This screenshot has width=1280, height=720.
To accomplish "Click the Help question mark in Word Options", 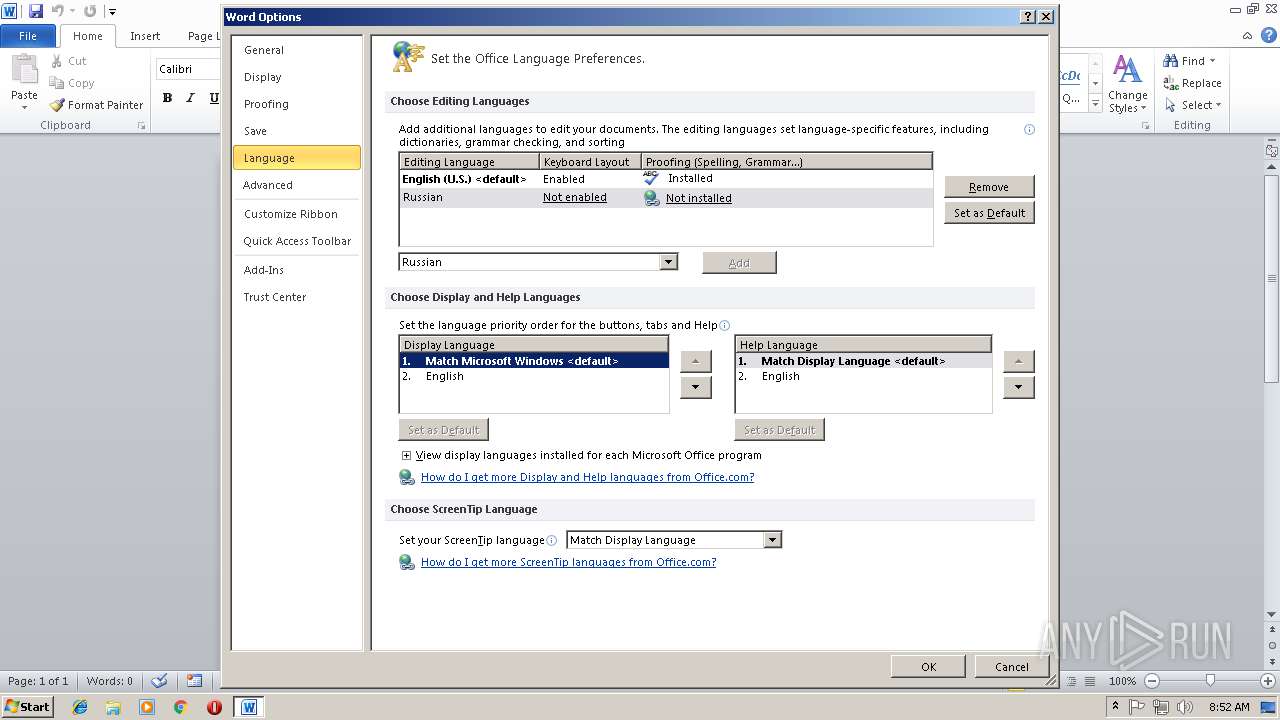I will [1028, 17].
